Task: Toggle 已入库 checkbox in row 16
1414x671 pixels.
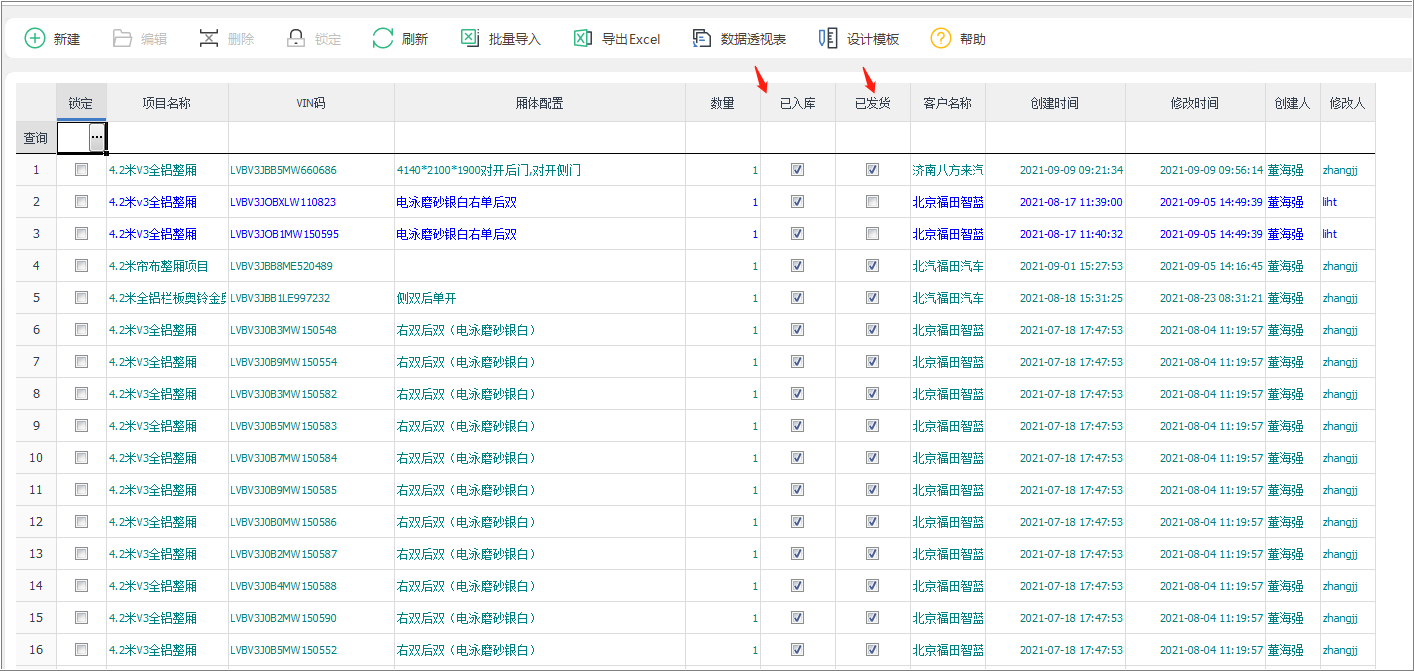Action: pyautogui.click(x=797, y=650)
